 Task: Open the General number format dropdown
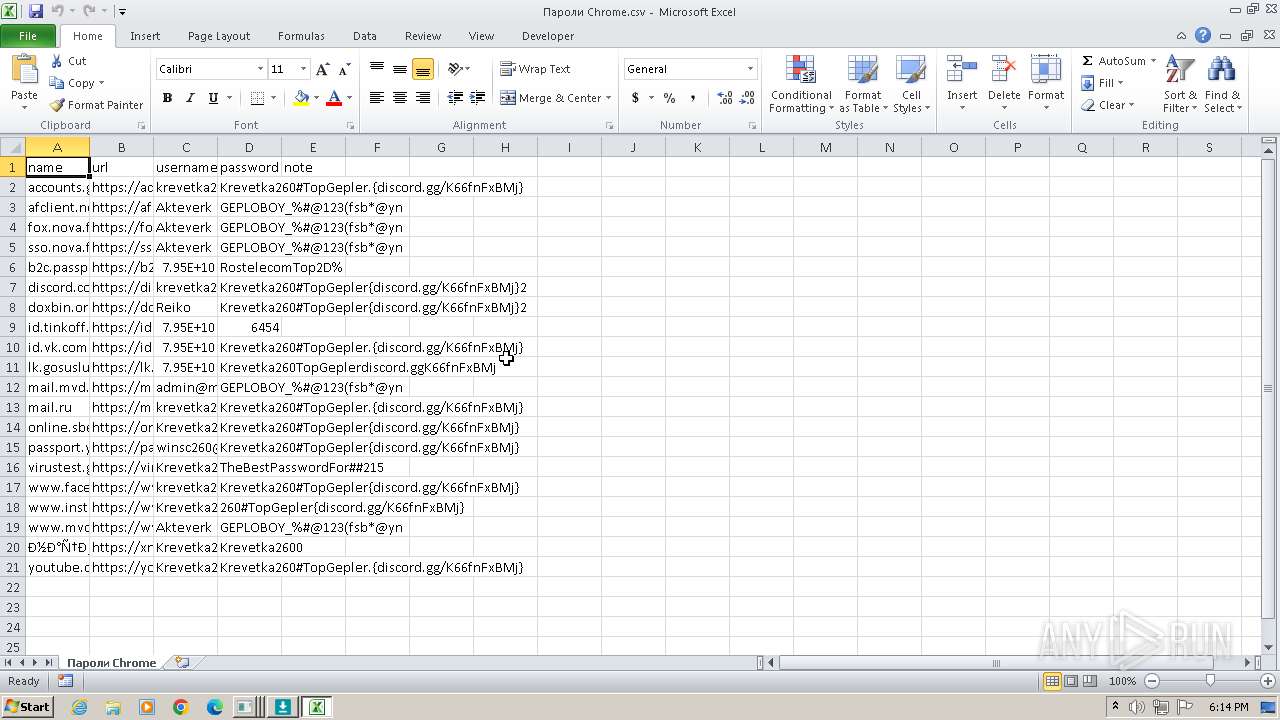click(x=750, y=69)
